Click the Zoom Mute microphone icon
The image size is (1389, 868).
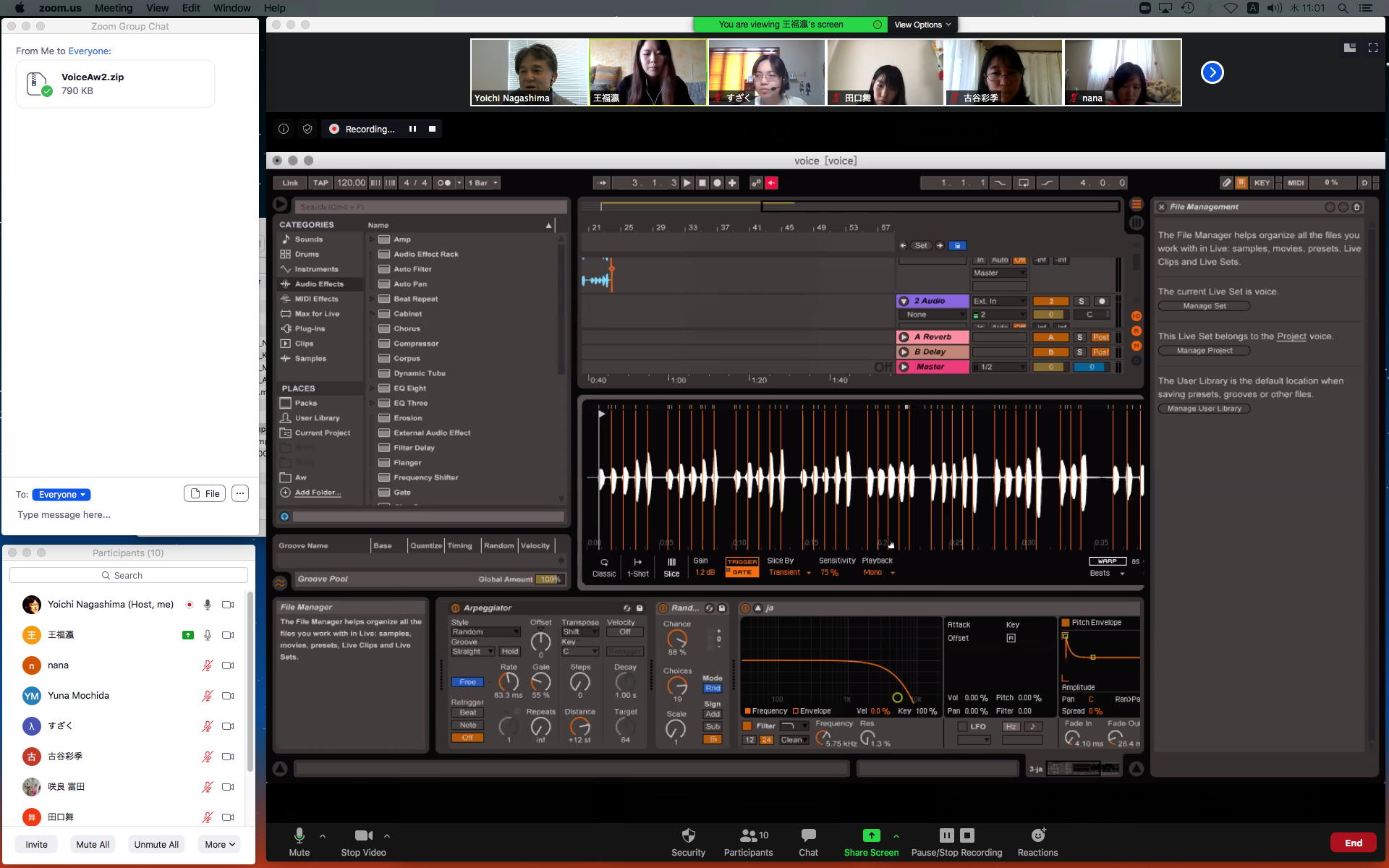click(x=299, y=836)
